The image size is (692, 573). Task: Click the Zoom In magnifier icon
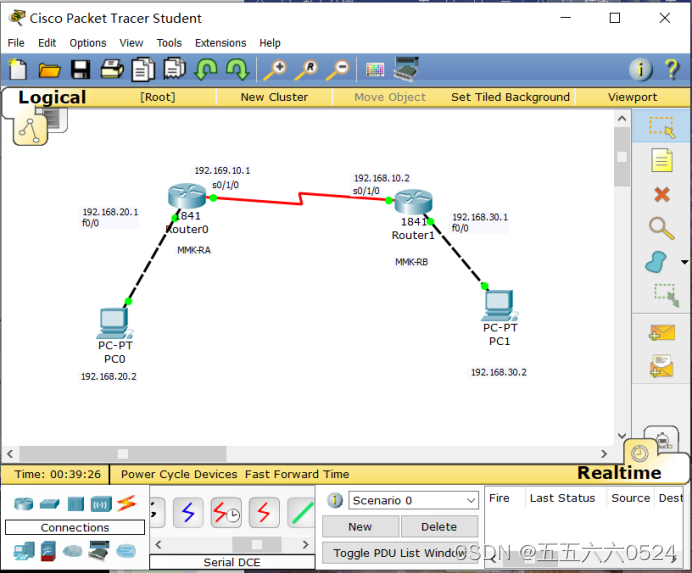(273, 69)
